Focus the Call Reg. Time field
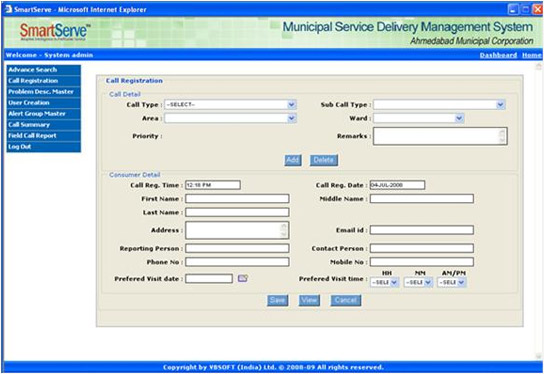544x374 pixels. (x=213, y=185)
